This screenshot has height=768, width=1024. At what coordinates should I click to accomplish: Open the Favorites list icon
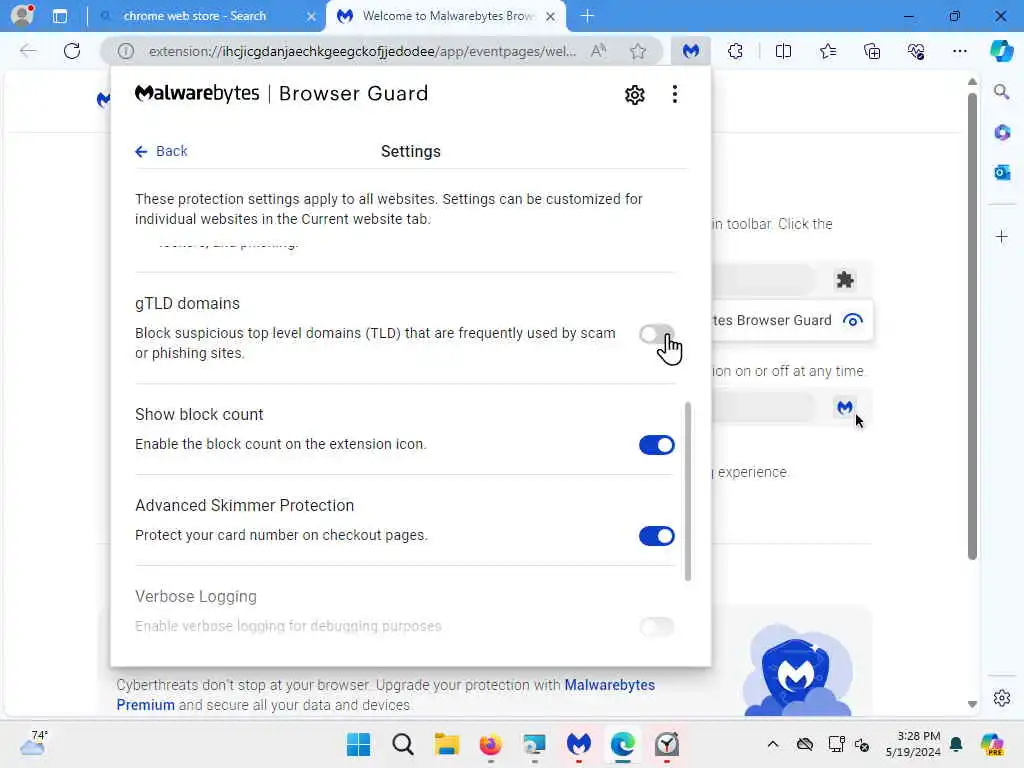pyautogui.click(x=827, y=51)
